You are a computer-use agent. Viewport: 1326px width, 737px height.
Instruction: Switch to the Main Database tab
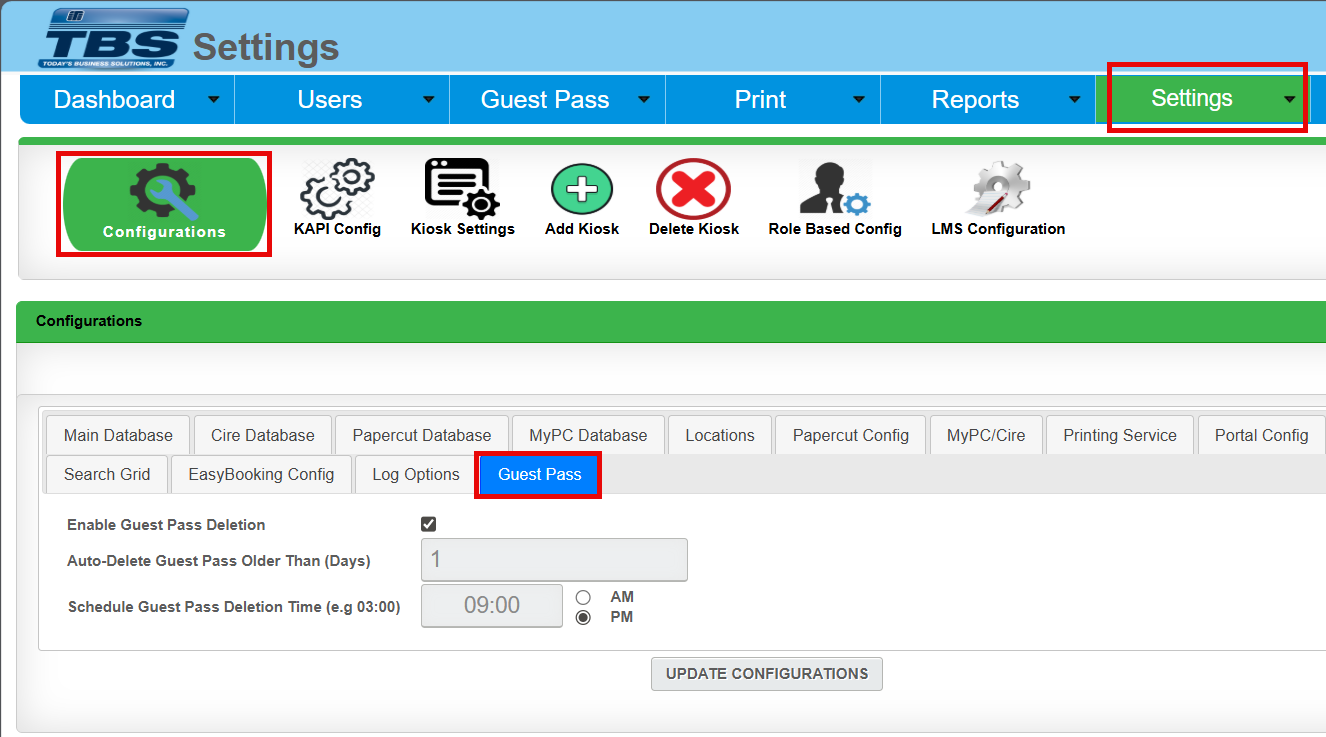pos(118,435)
